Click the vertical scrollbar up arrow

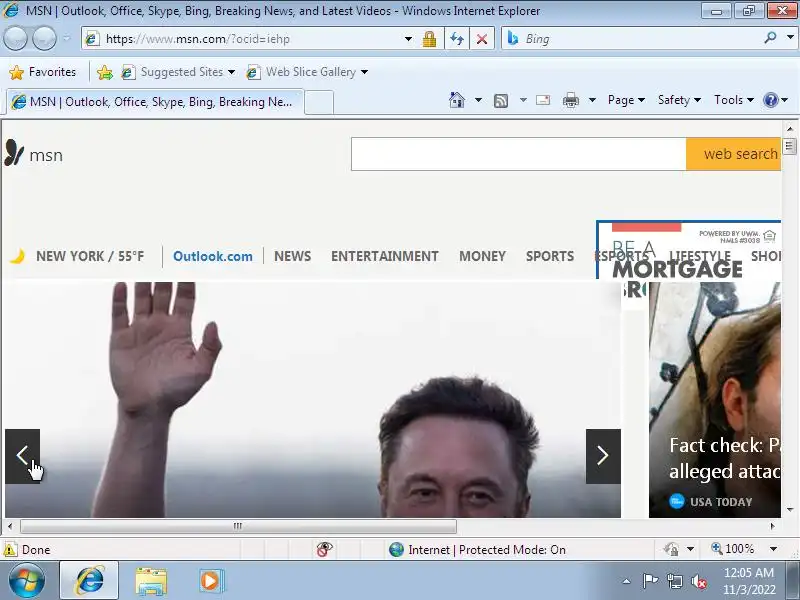pyautogui.click(x=790, y=129)
